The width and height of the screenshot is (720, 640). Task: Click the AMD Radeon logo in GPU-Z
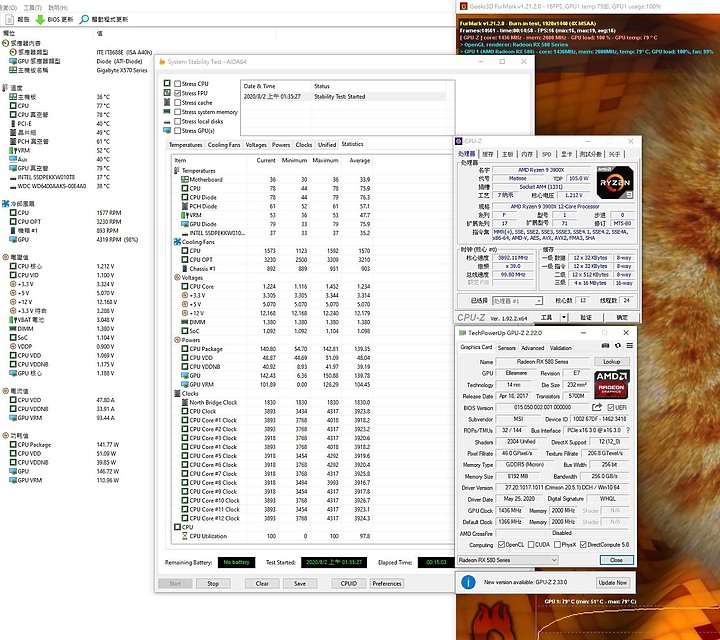pyautogui.click(x=611, y=384)
